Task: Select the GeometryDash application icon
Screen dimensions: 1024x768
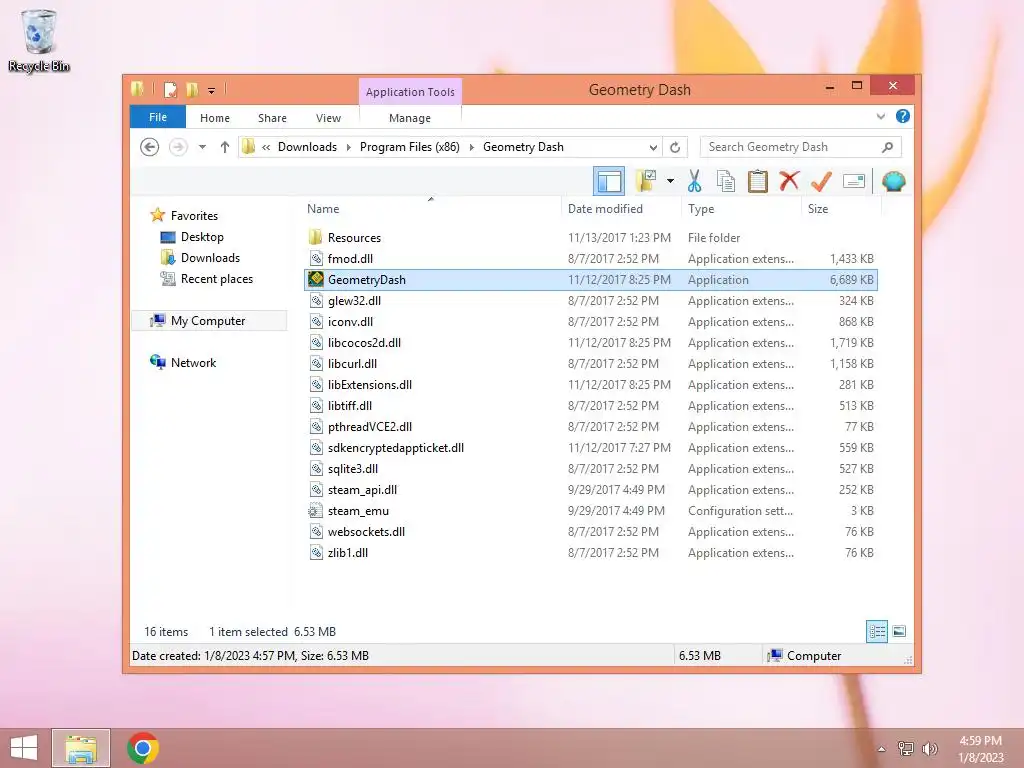Action: pos(316,280)
